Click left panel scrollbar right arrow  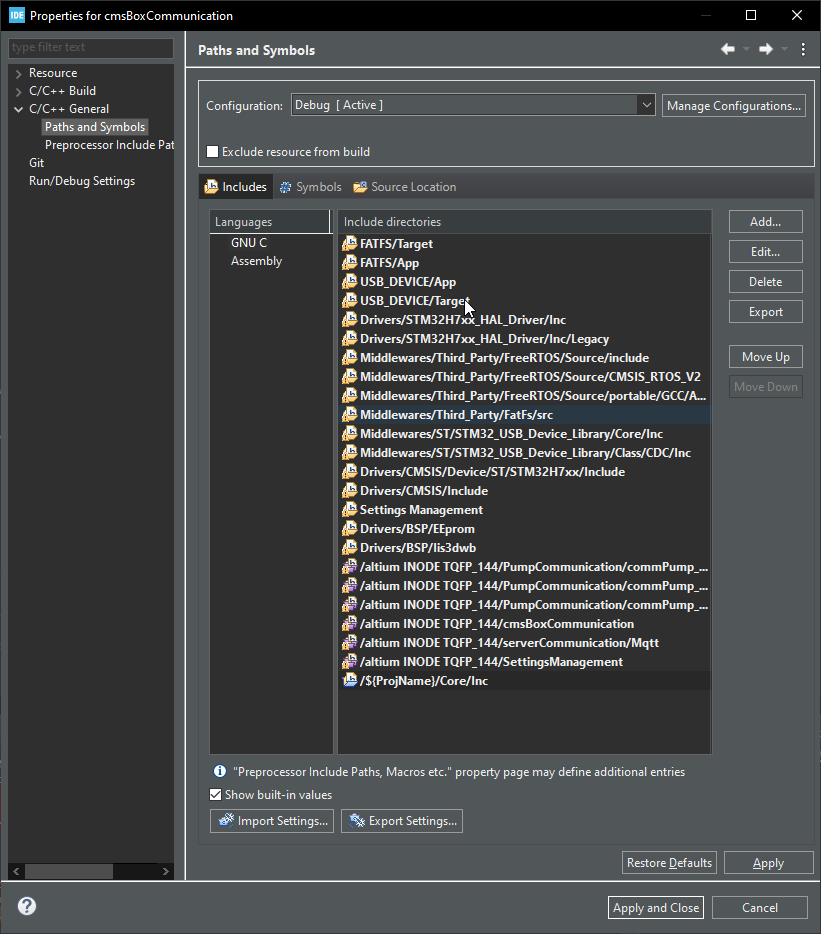[x=166, y=871]
